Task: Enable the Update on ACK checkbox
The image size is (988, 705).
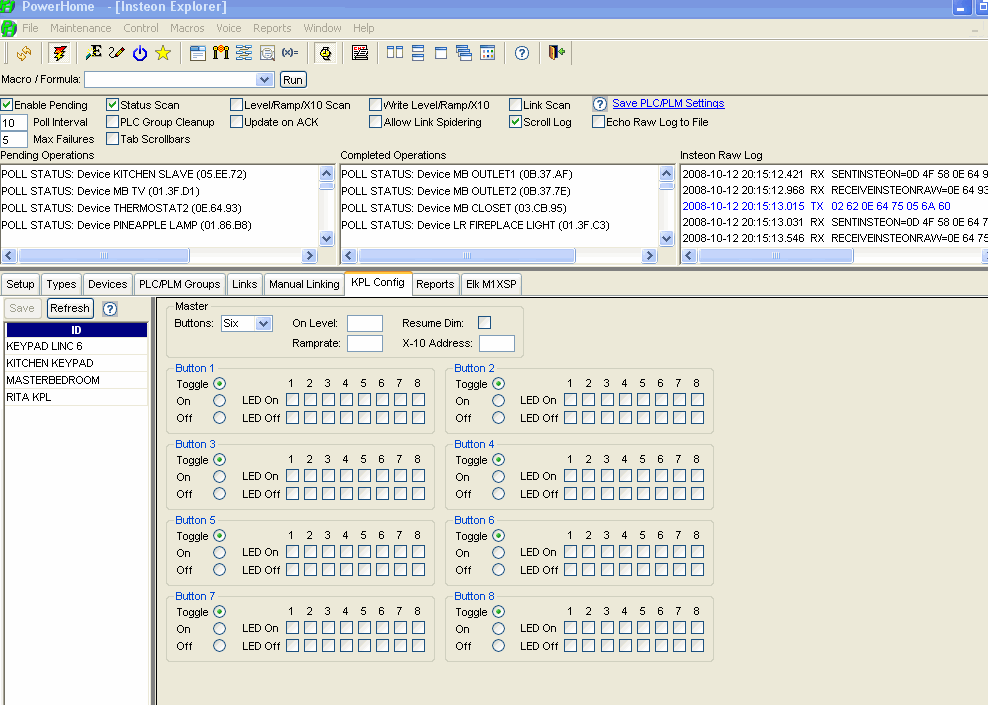Action: 236,122
